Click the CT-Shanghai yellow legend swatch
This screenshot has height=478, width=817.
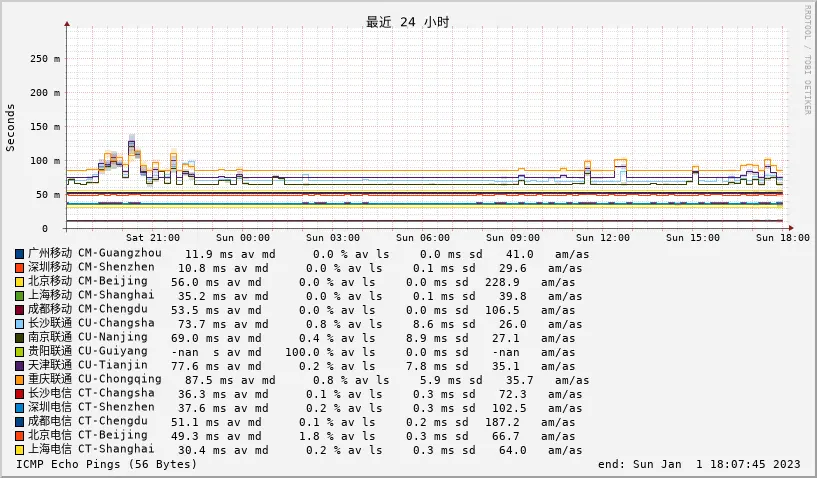tap(19, 450)
